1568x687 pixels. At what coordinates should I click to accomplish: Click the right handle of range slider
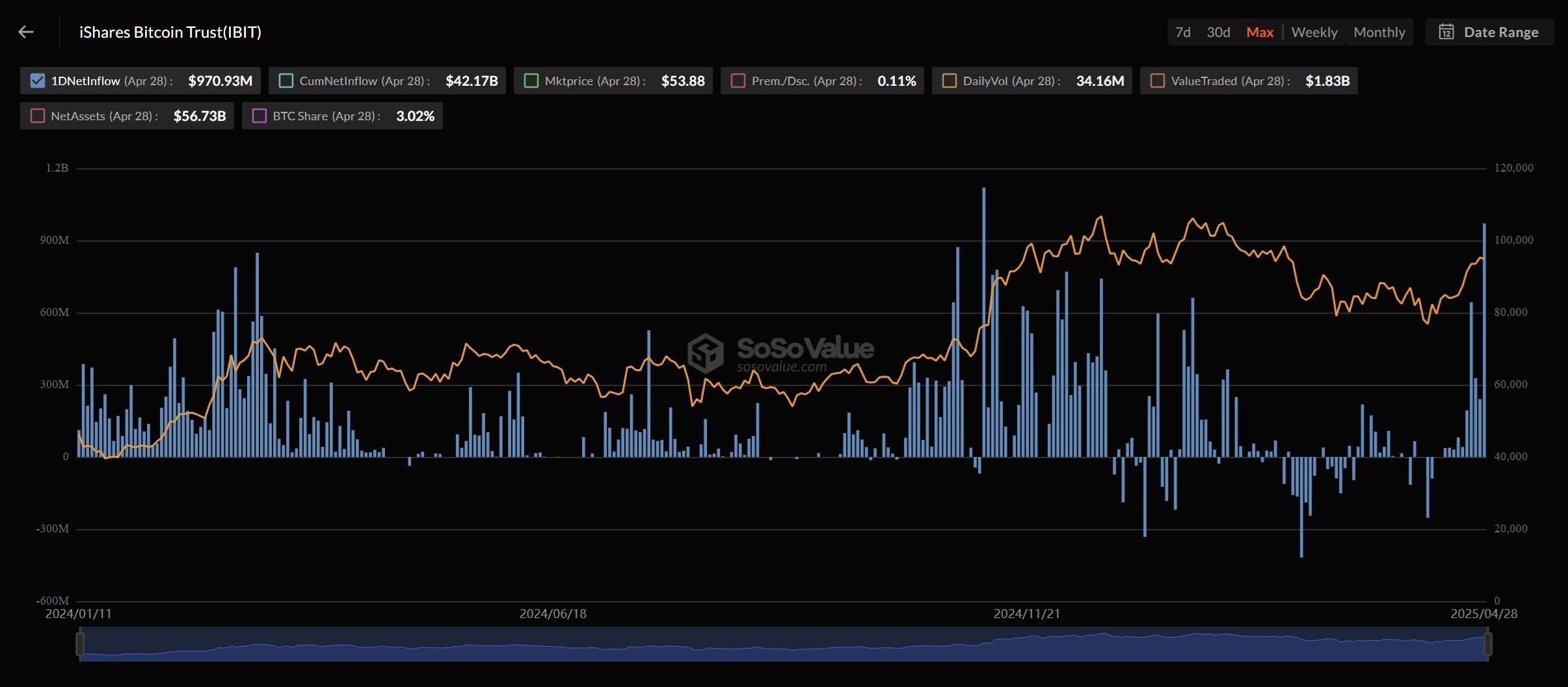click(x=1487, y=644)
